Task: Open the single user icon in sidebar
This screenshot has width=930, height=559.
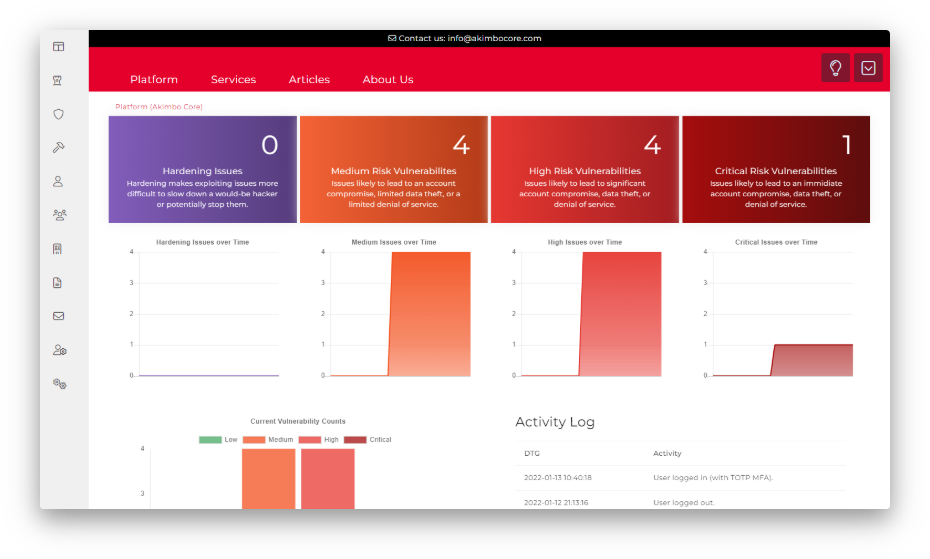Action: (58, 182)
